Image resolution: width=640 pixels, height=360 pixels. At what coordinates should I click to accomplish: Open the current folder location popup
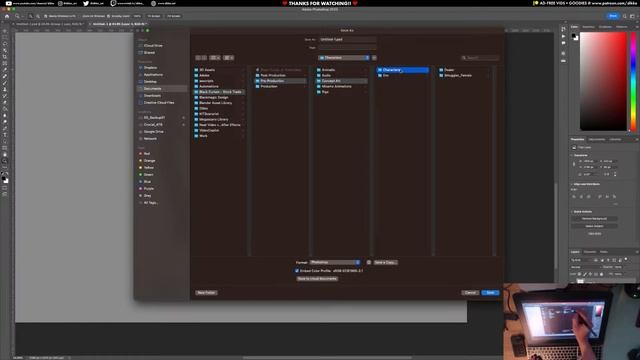click(344, 58)
